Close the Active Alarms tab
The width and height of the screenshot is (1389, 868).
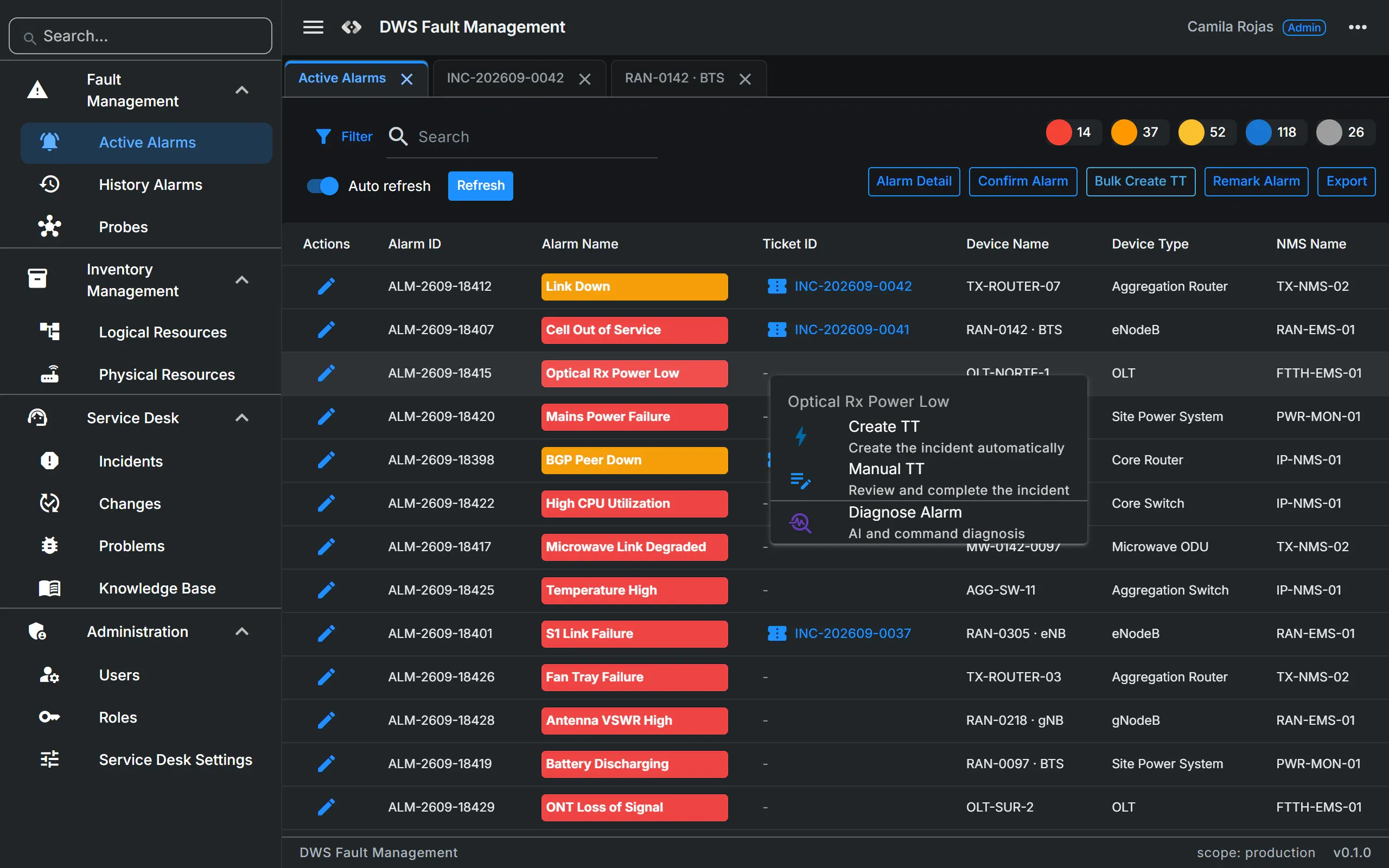point(407,79)
